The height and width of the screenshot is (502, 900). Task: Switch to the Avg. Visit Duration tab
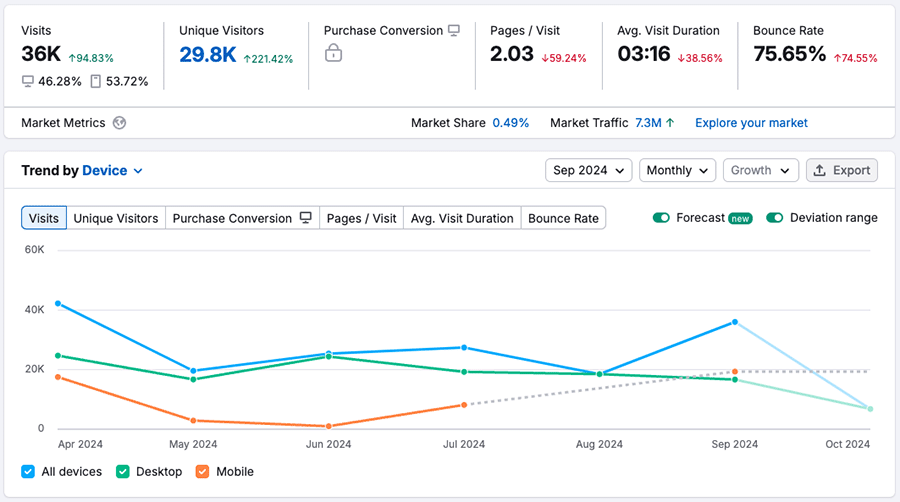tap(462, 218)
